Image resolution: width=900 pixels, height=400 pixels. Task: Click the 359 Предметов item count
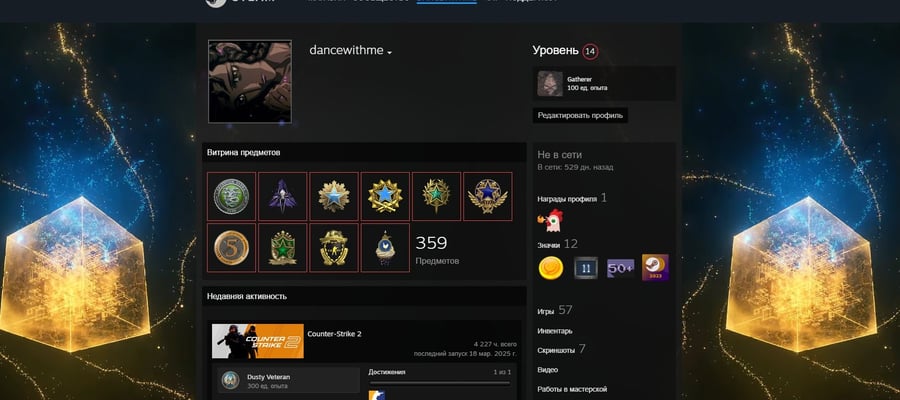tap(437, 250)
